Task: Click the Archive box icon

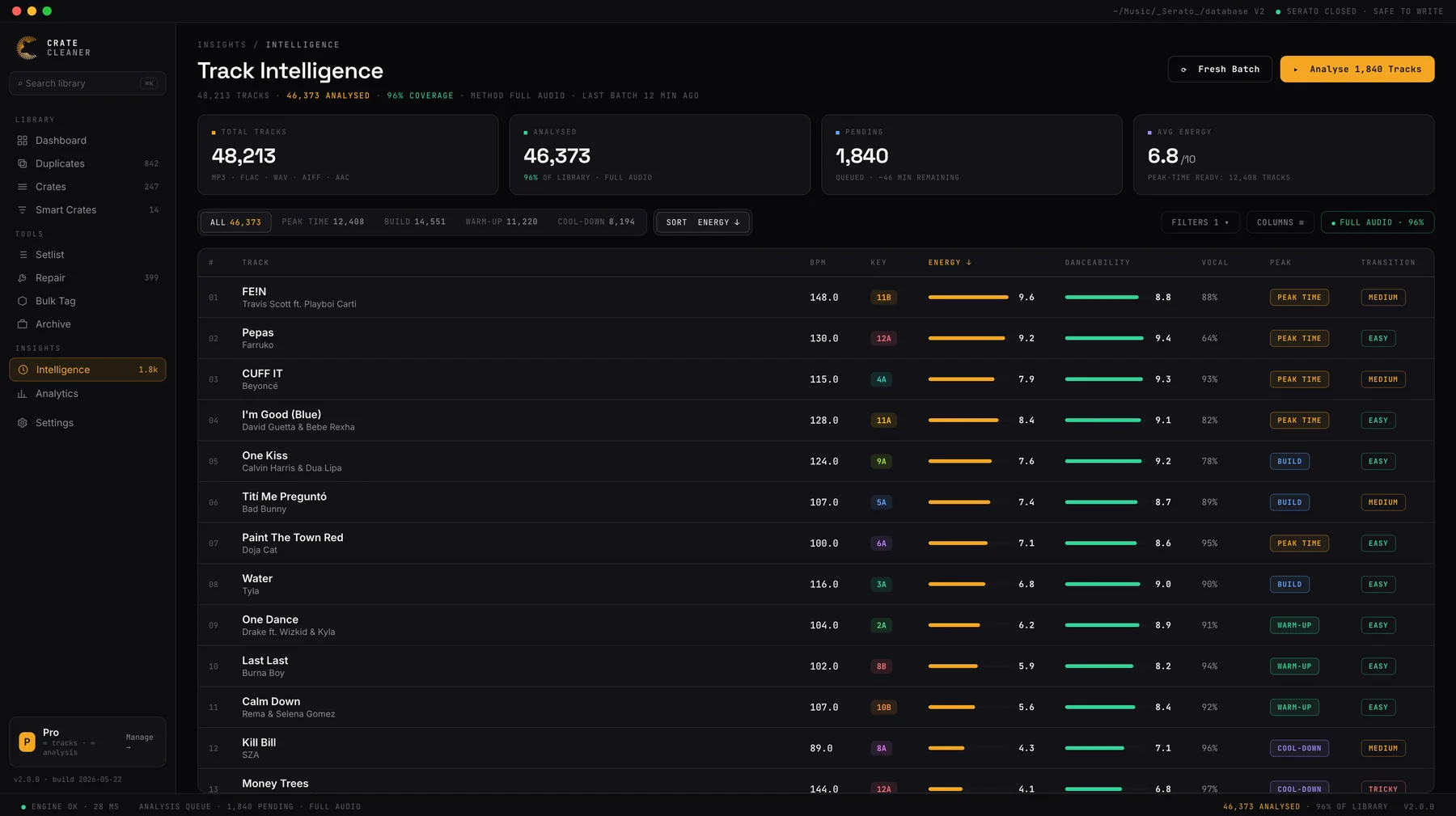Action: click(x=23, y=324)
